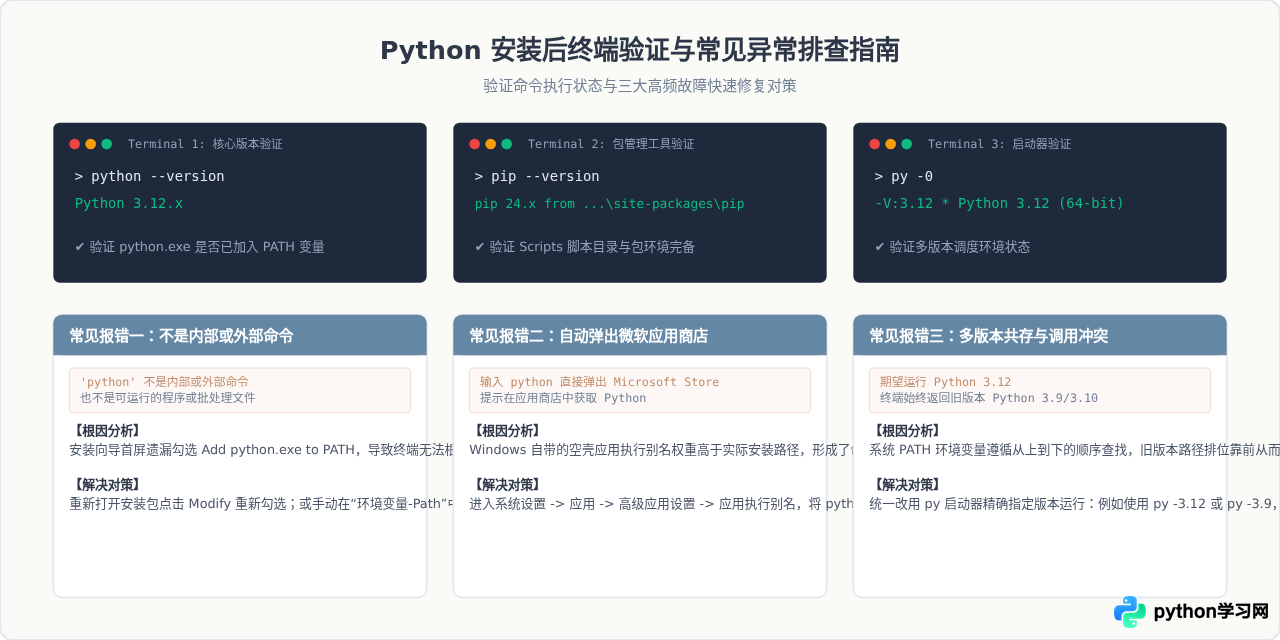Select the 'pip 24.x from ...\site-packages\pip' output
Image resolution: width=1280 pixels, height=640 pixels.
610,203
